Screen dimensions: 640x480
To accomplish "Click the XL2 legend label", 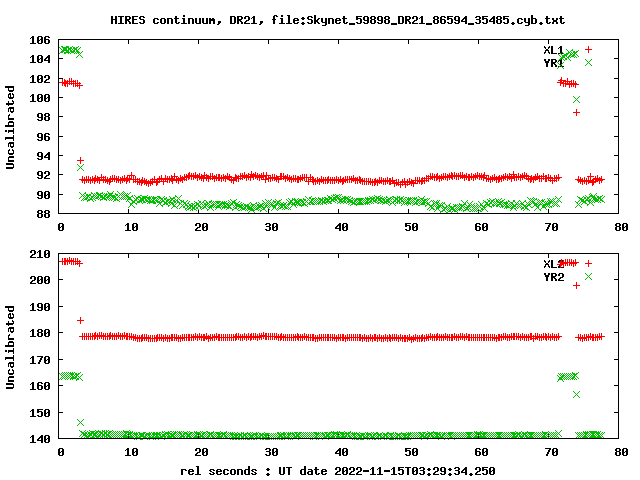I will [x=553, y=264].
